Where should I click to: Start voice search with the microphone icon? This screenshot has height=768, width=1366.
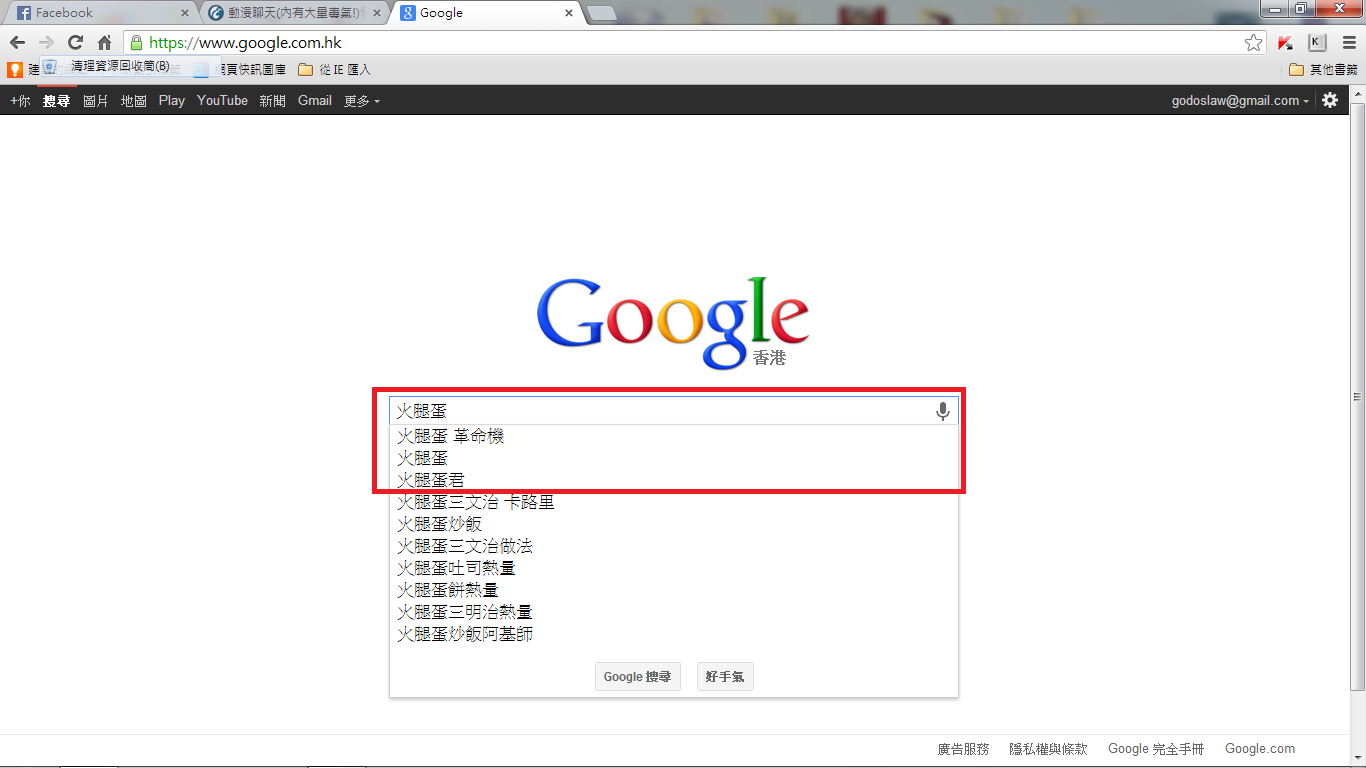click(x=942, y=411)
